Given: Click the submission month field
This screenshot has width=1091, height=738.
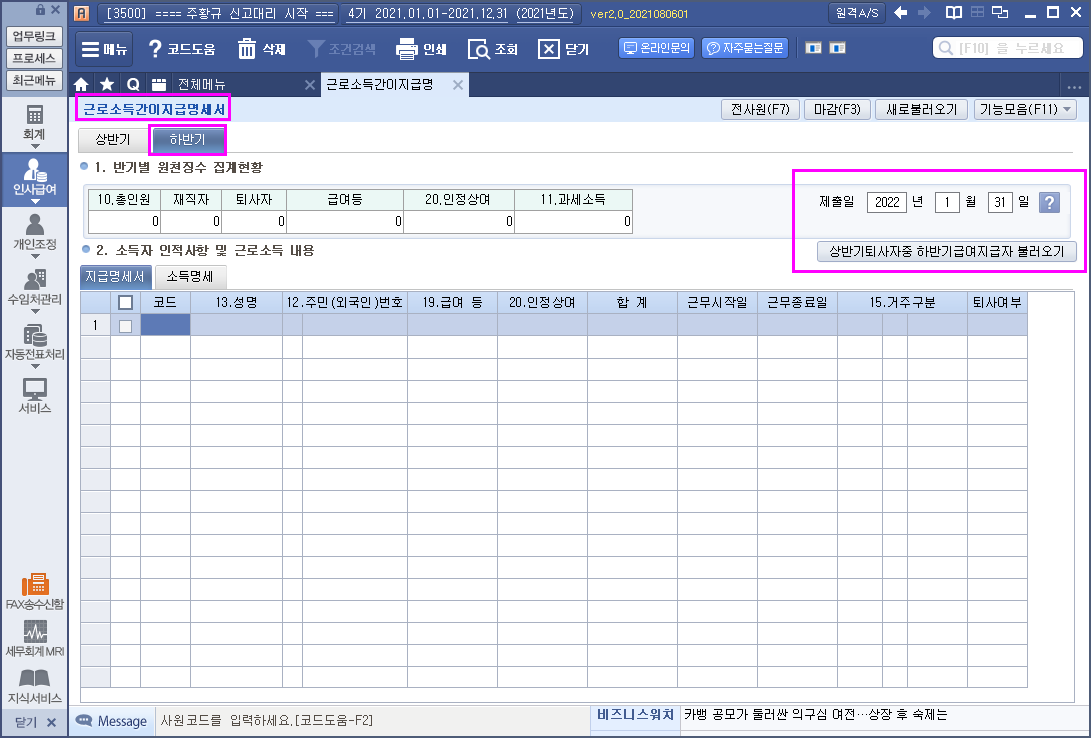Looking at the screenshot, I should click(947, 202).
